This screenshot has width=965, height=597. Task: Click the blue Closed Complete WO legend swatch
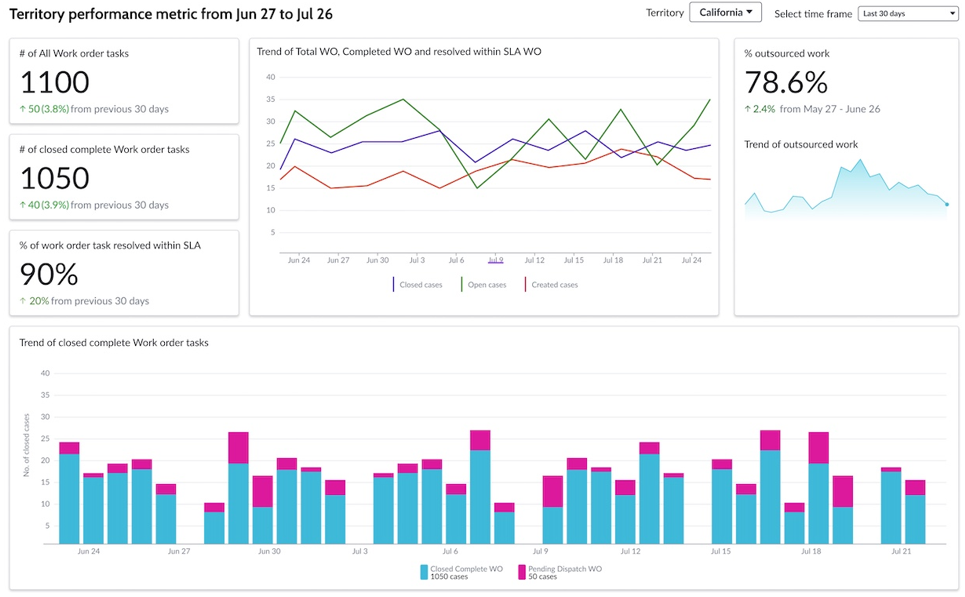[424, 572]
